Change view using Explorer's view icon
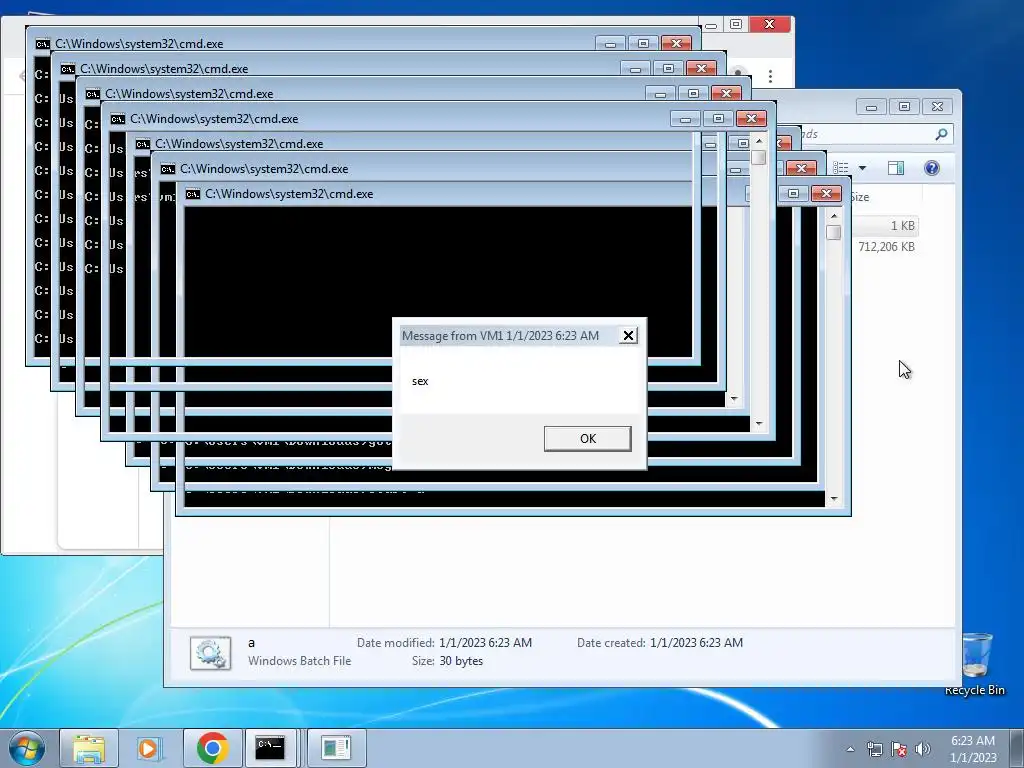Viewport: 1024px width, 768px height. (x=841, y=168)
